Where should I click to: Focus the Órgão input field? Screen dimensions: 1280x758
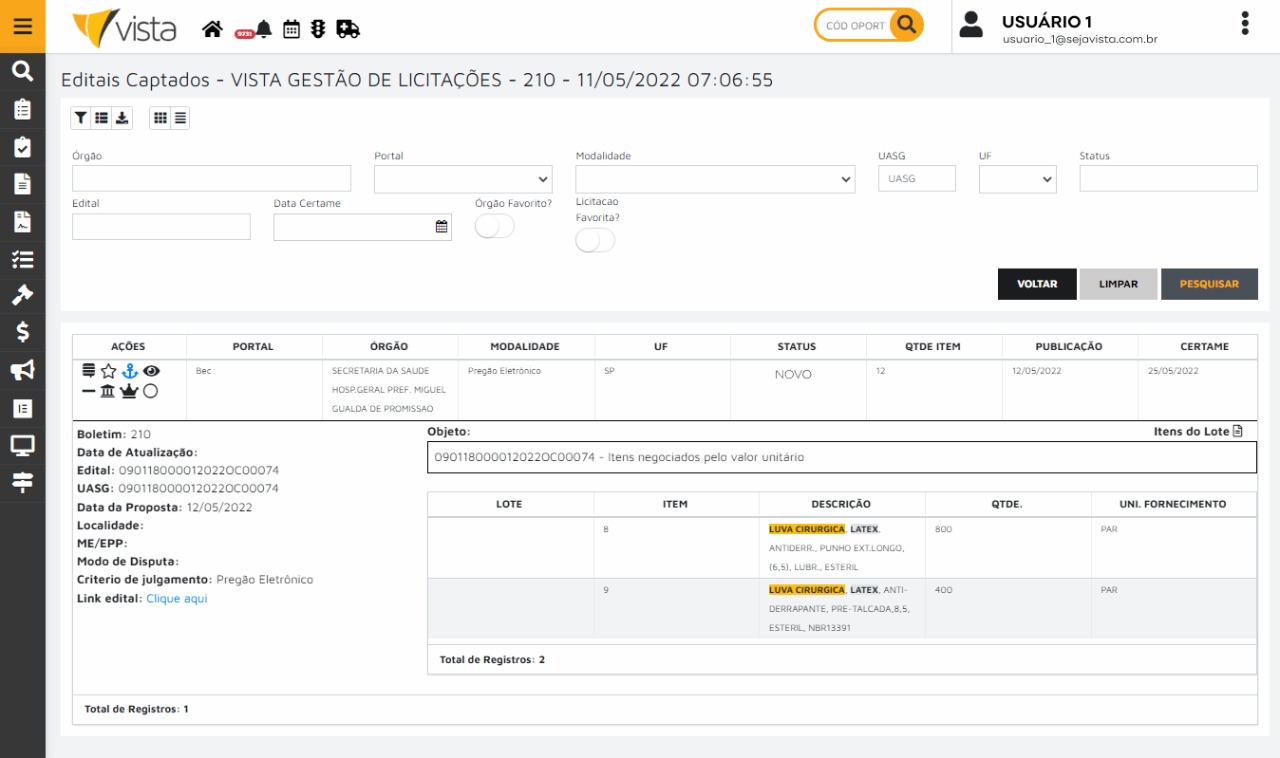[212, 178]
